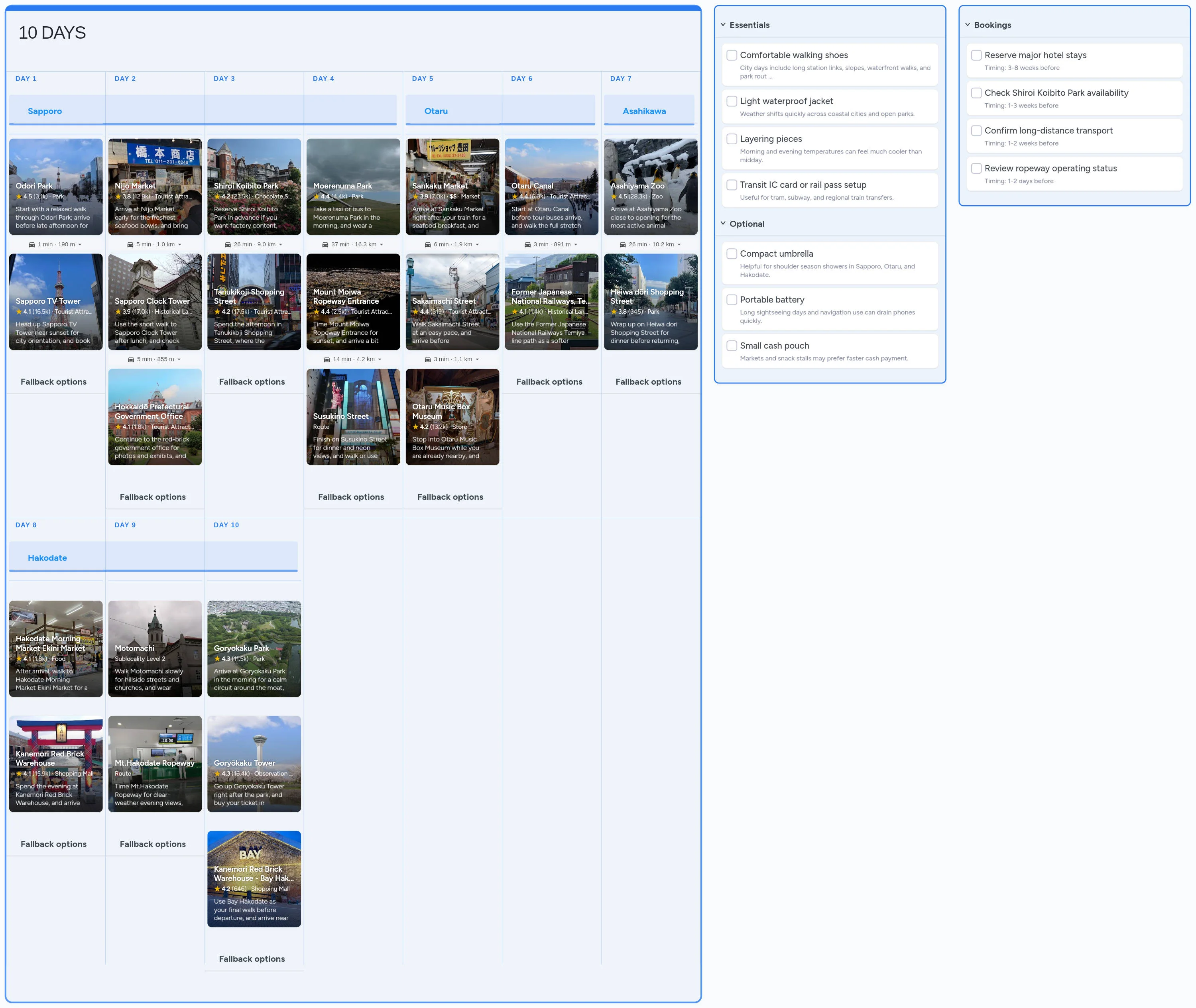This screenshot has height=1008, width=1196.
Task: Select the Otaru tab on Day 5
Action: (435, 111)
